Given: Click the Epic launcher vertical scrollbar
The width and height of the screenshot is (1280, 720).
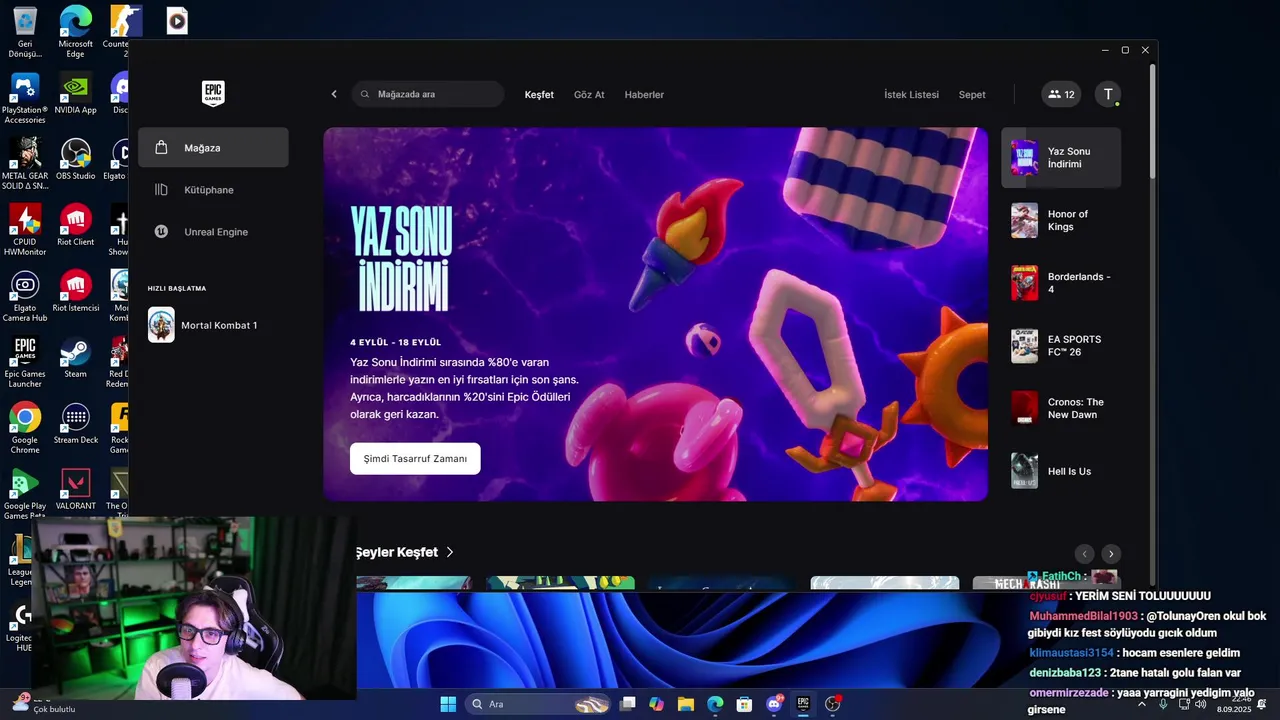Looking at the screenshot, I should tap(1152, 122).
